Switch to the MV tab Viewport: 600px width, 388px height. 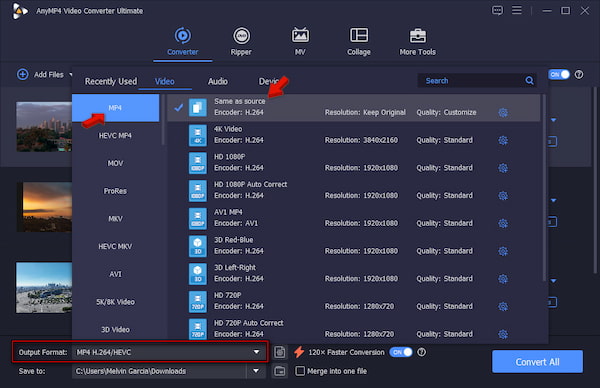[x=300, y=41]
